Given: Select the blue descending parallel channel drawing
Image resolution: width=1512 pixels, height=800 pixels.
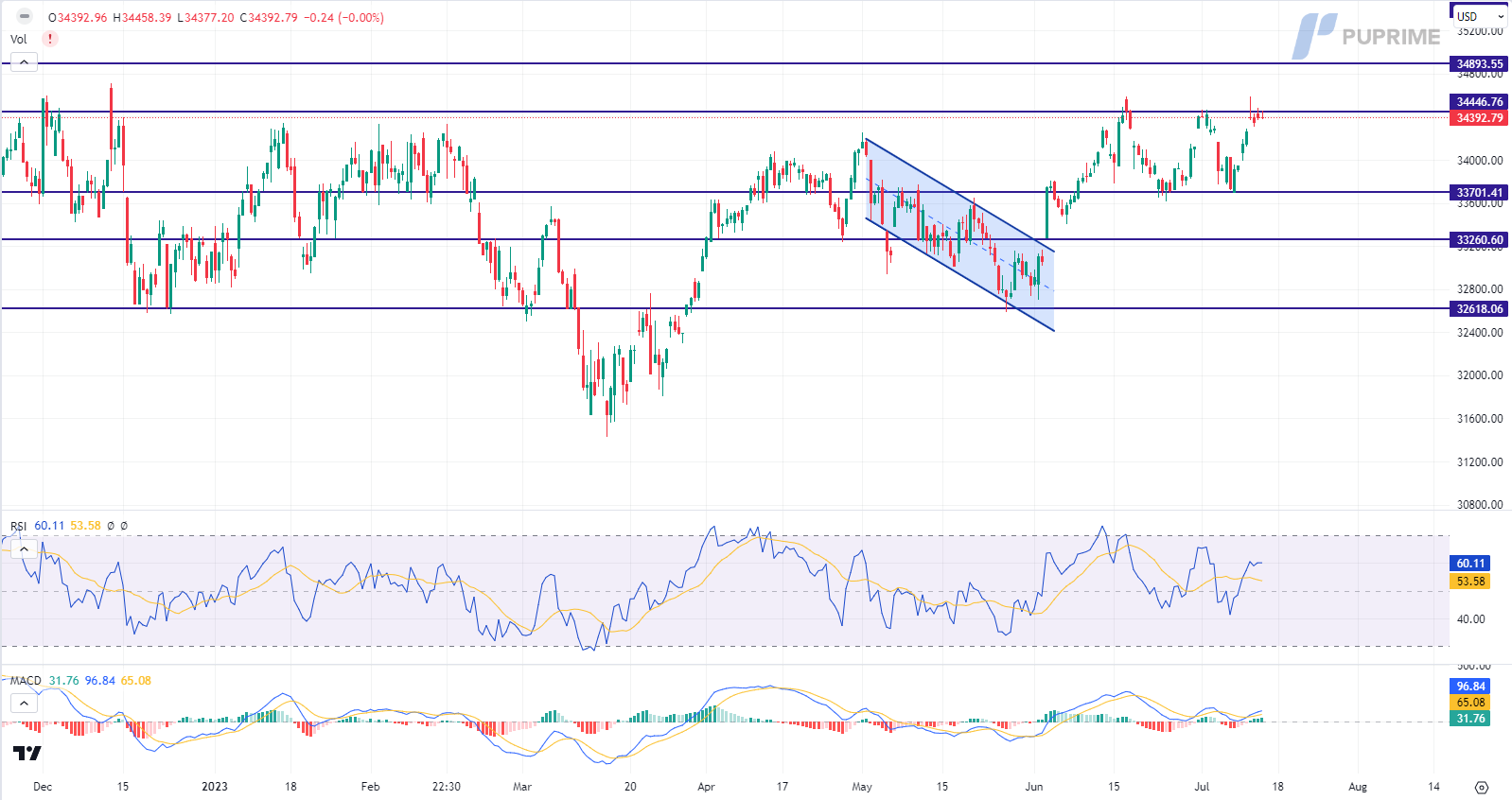Looking at the screenshot, I should tap(959, 235).
